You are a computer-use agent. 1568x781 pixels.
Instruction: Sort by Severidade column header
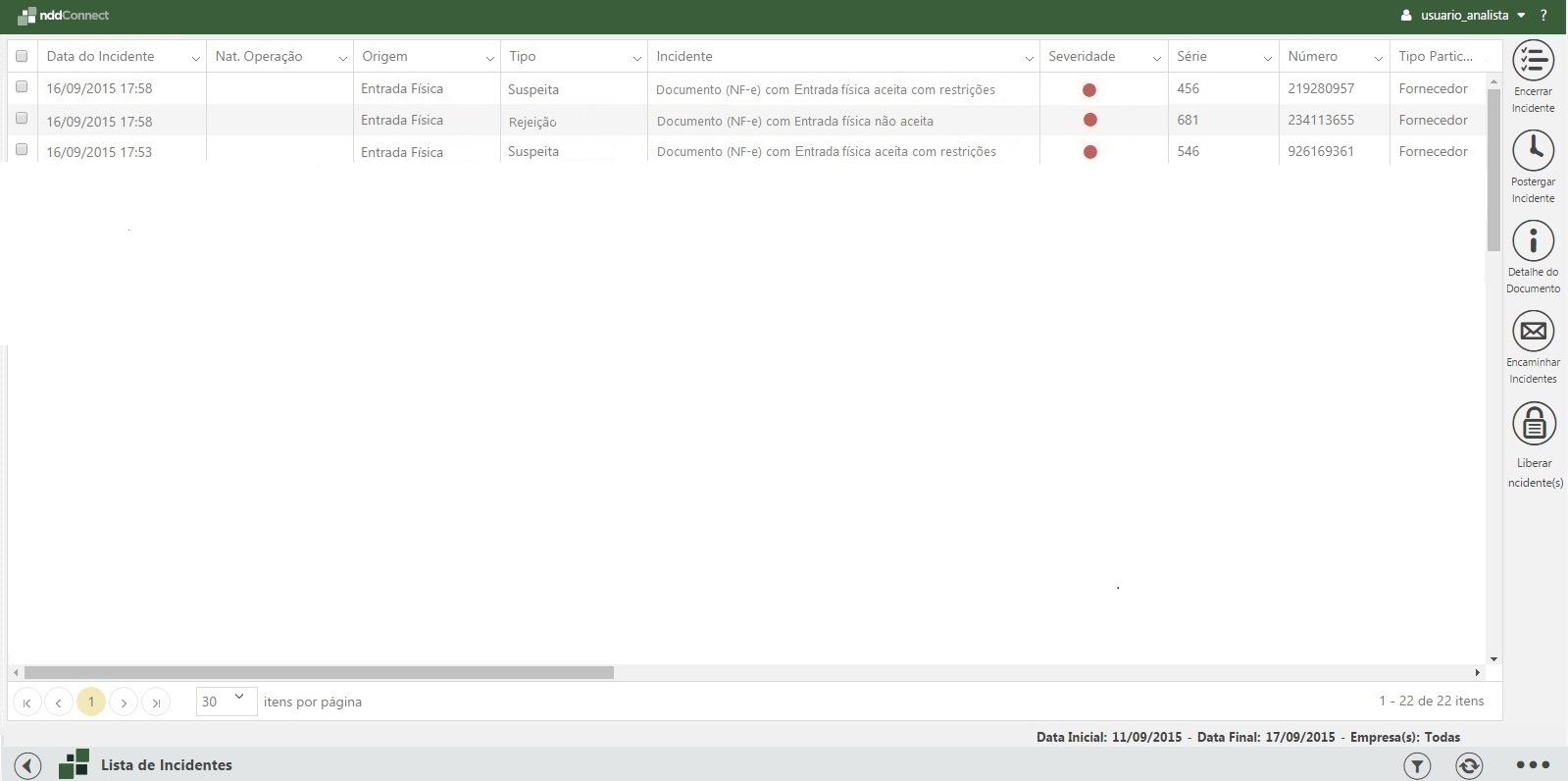tap(1082, 56)
